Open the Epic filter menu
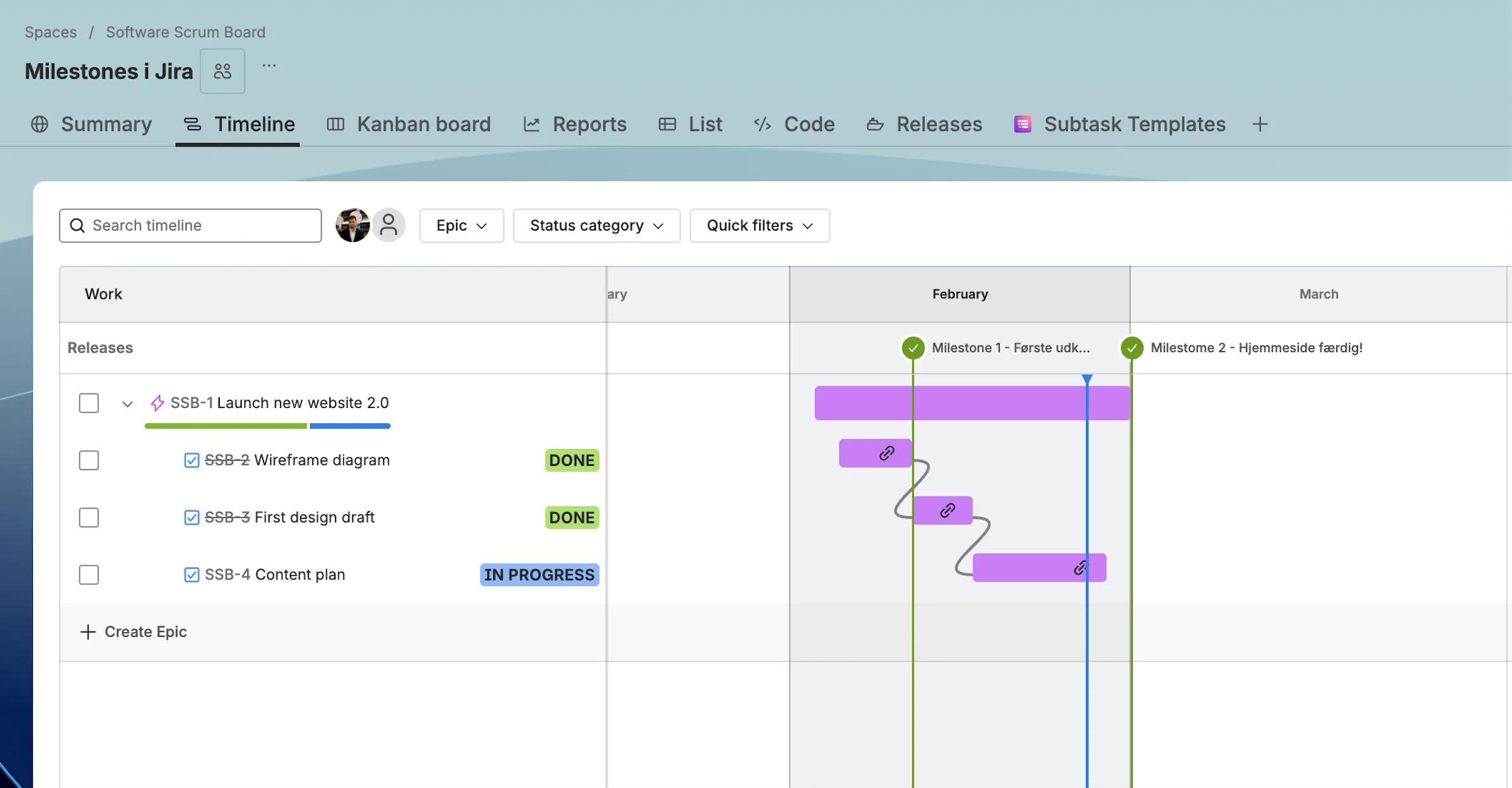1512x788 pixels. click(461, 226)
